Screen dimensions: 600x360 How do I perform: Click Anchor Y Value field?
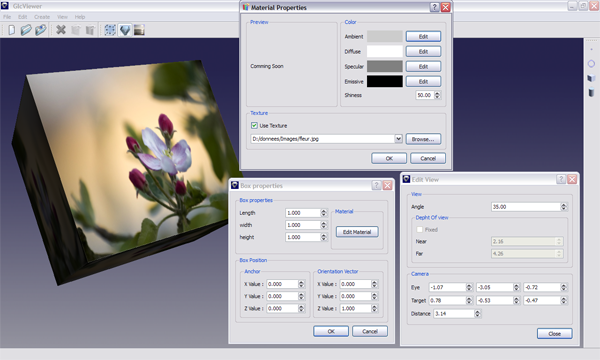[282, 296]
